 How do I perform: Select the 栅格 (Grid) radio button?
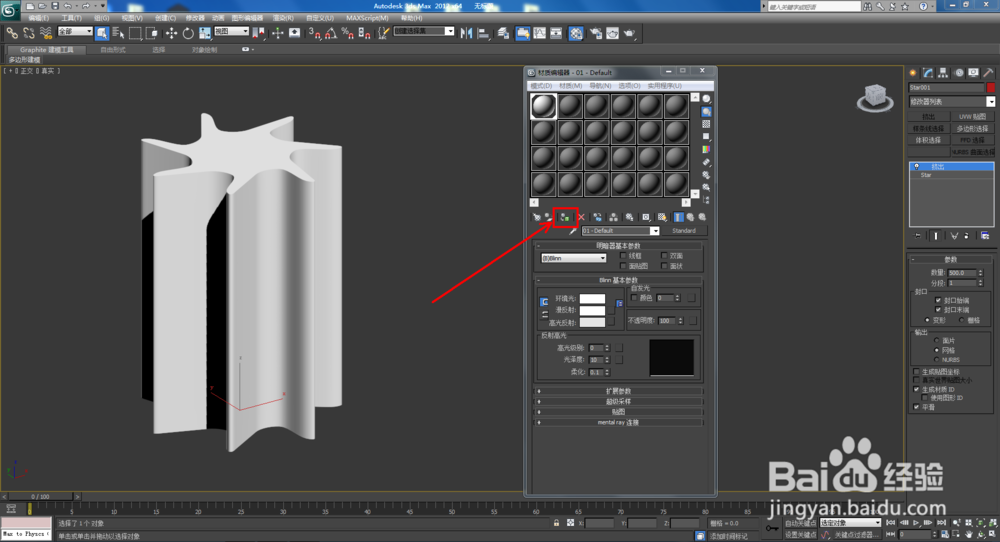(x=962, y=320)
